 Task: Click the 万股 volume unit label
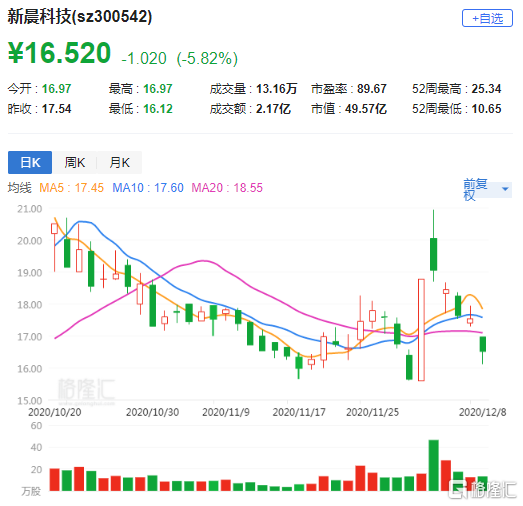tap(31, 491)
